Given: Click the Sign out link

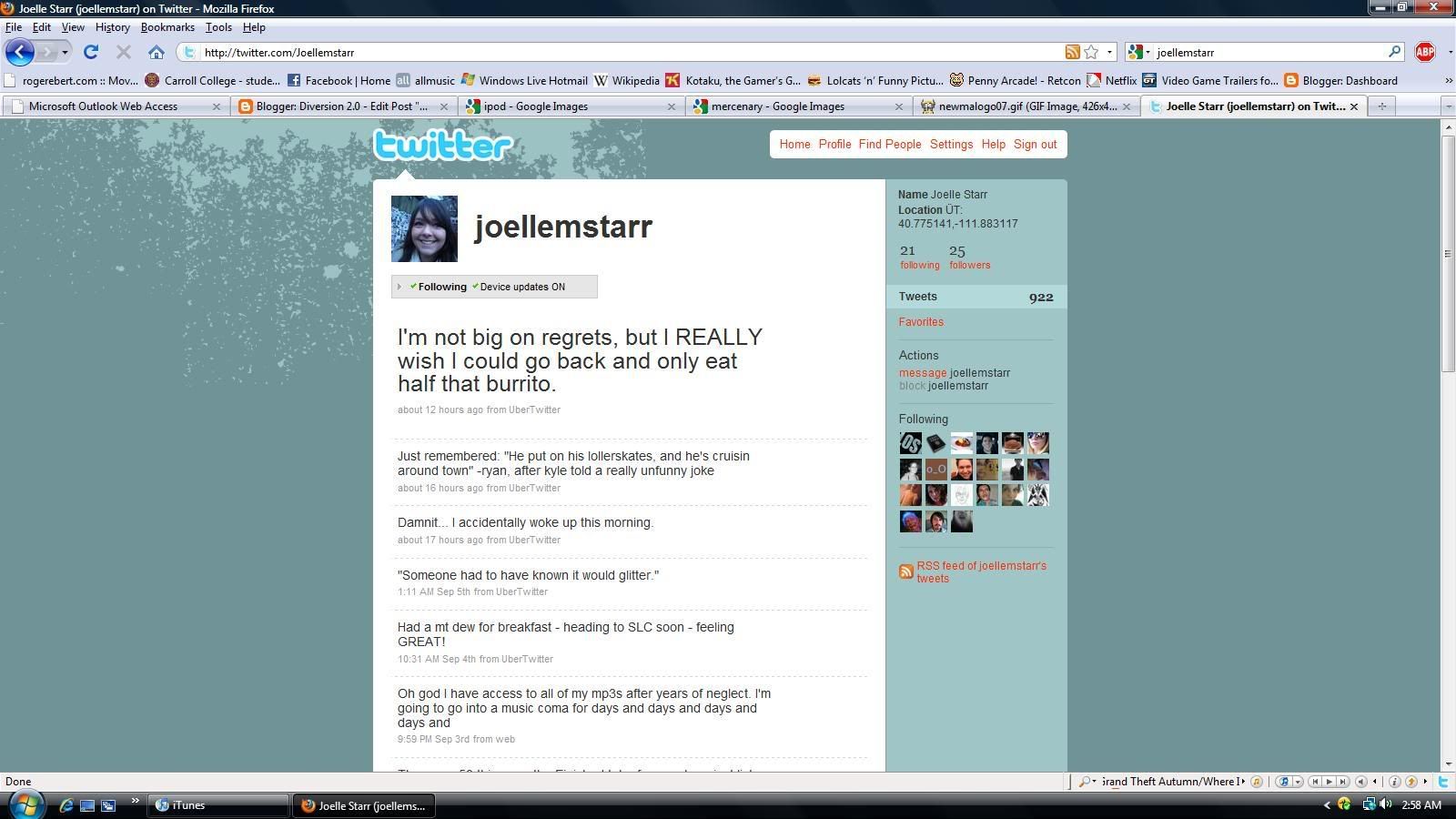Looking at the screenshot, I should (x=1036, y=144).
